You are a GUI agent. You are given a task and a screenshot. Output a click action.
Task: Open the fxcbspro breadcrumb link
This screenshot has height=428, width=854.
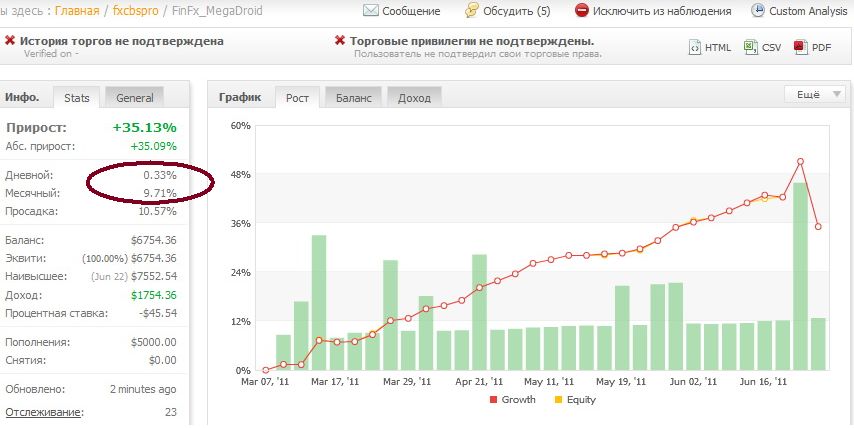click(x=136, y=10)
